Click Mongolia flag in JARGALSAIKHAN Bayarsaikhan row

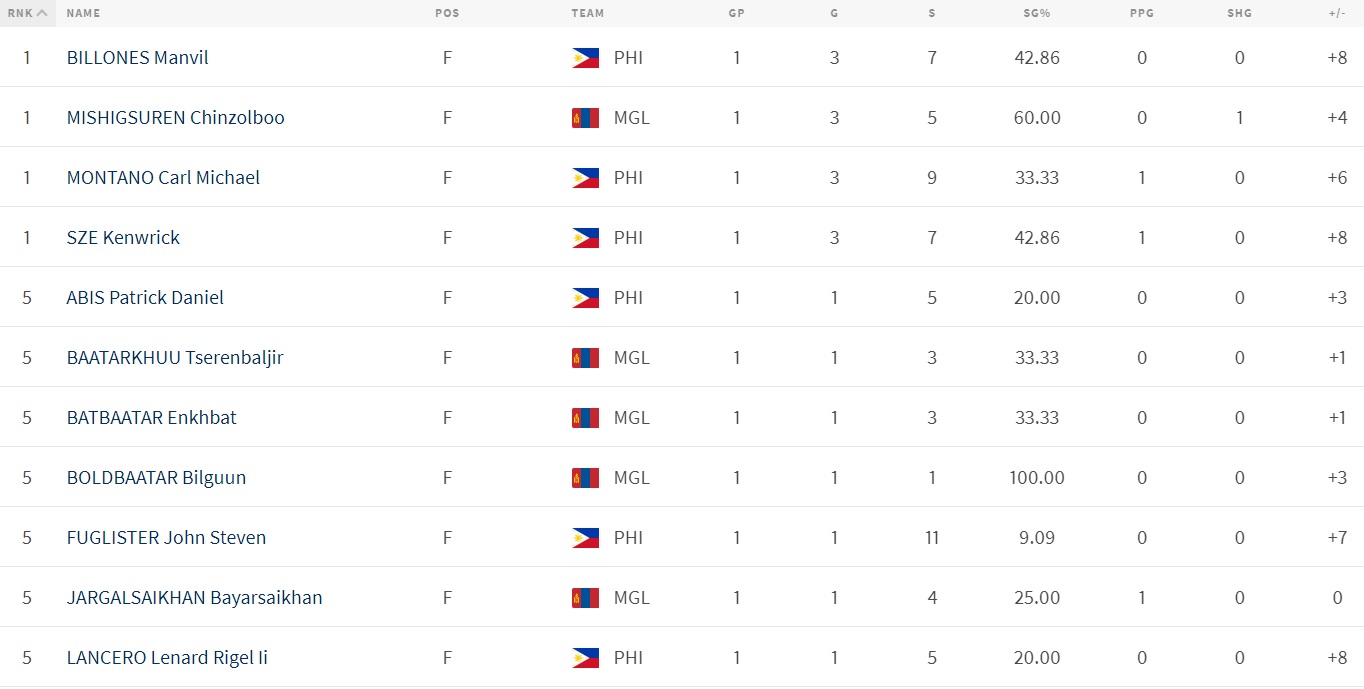click(x=585, y=598)
